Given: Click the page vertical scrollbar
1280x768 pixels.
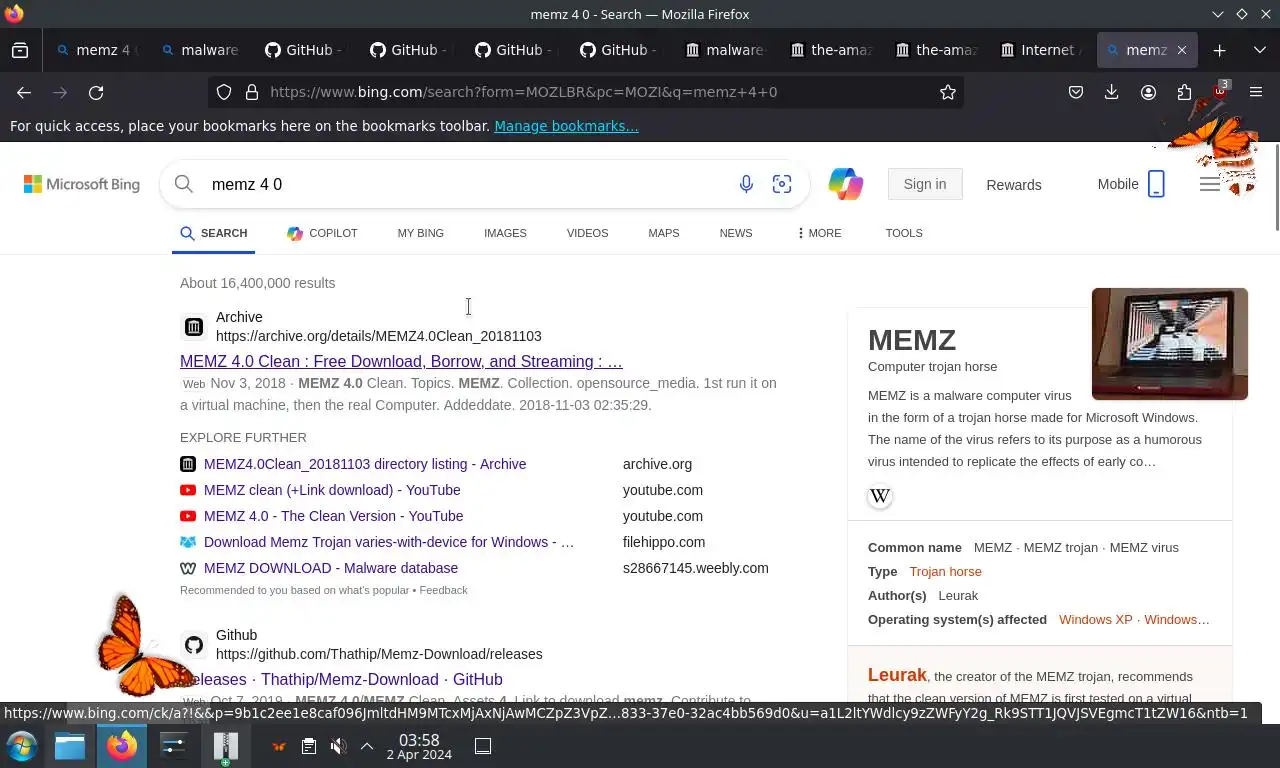Looking at the screenshot, I should 1276,187.
